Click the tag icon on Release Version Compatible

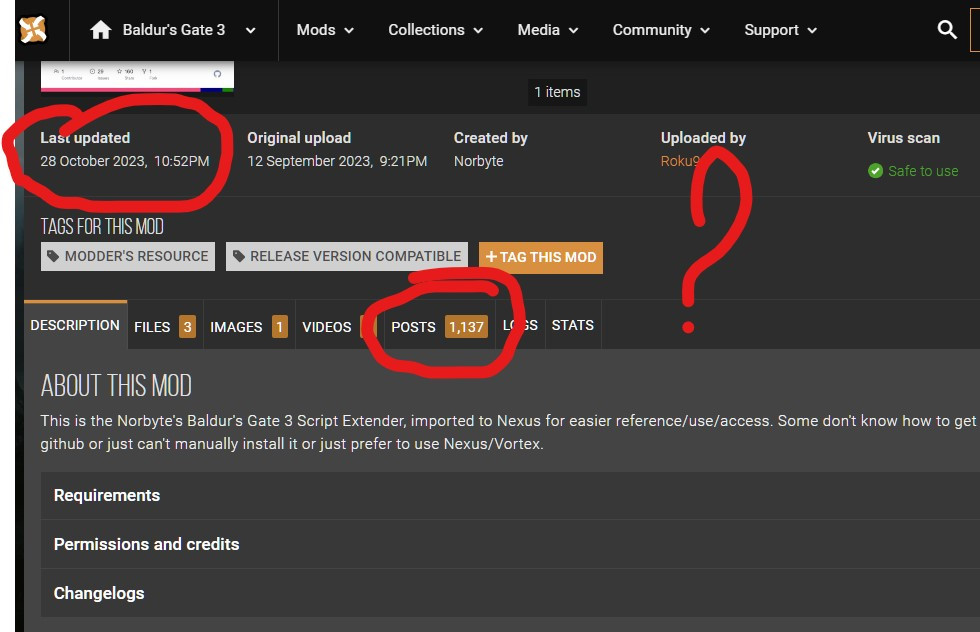[239, 257]
